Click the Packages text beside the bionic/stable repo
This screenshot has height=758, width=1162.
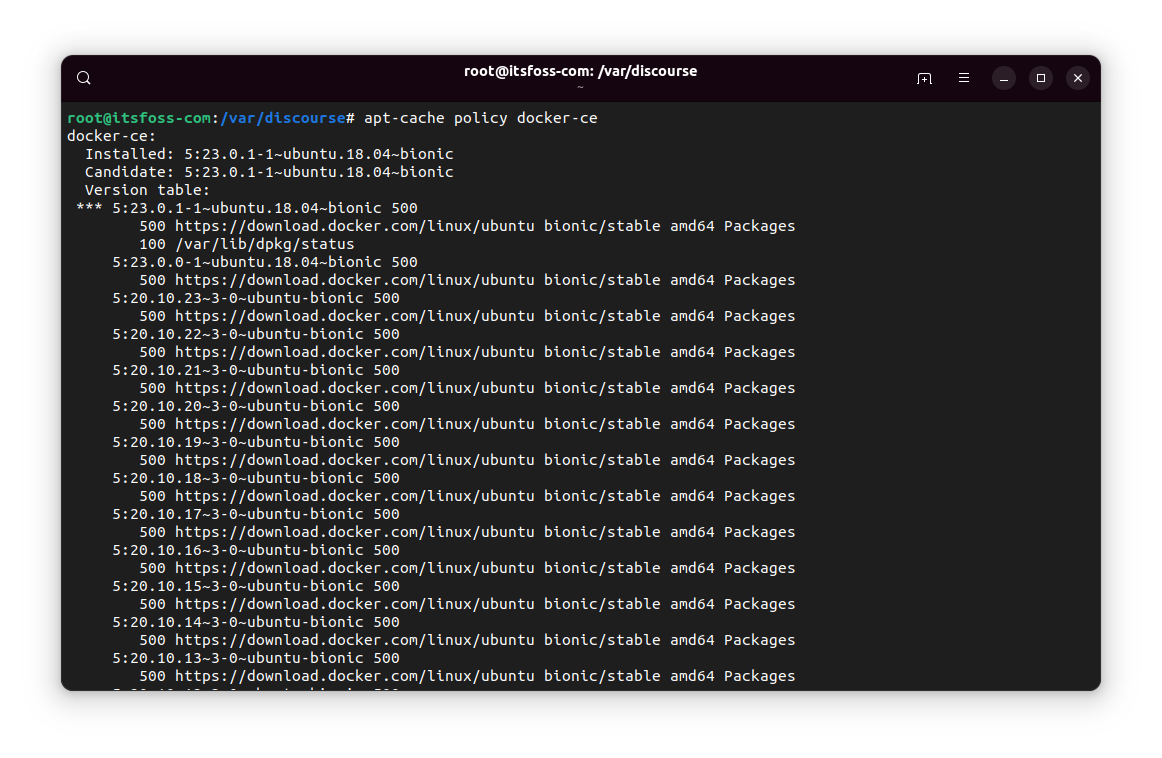pyautogui.click(x=759, y=225)
